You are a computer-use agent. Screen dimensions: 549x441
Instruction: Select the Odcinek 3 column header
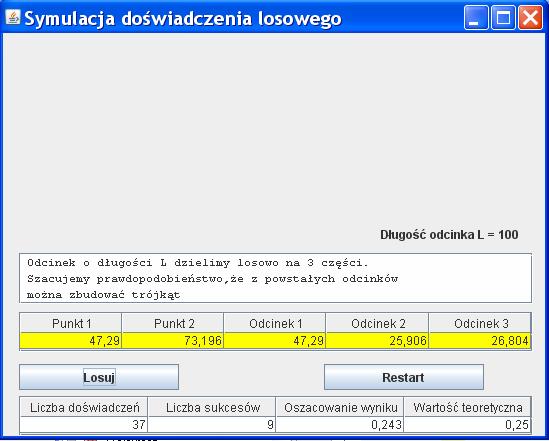point(480,323)
